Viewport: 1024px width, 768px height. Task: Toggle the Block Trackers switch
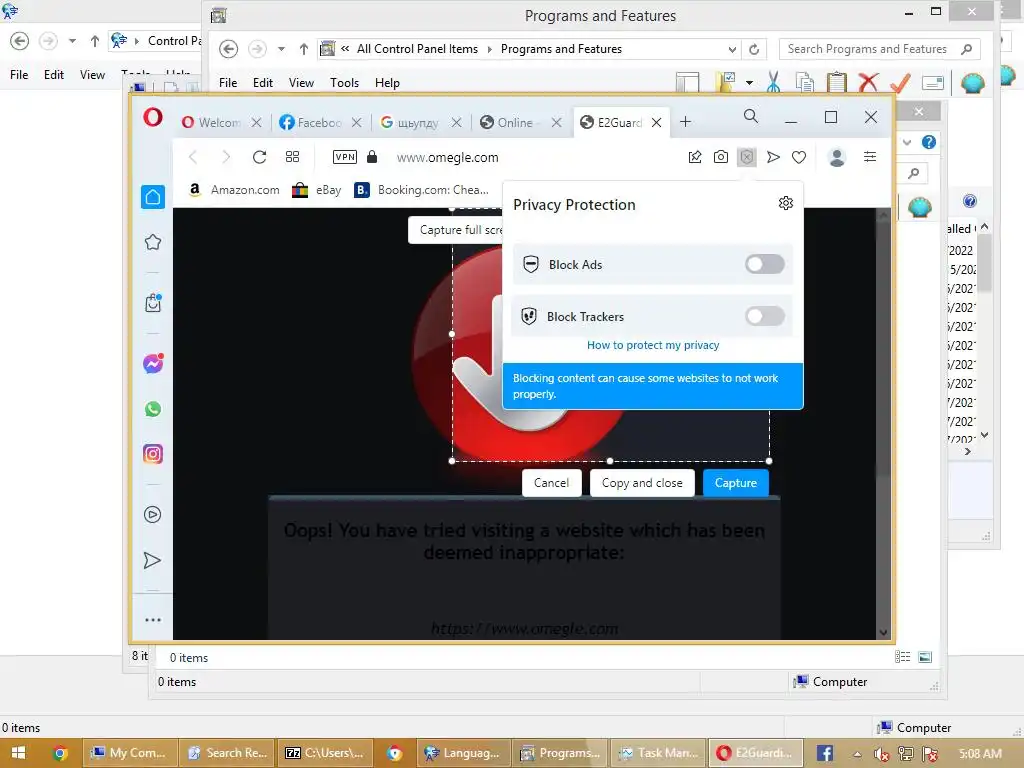pos(765,316)
